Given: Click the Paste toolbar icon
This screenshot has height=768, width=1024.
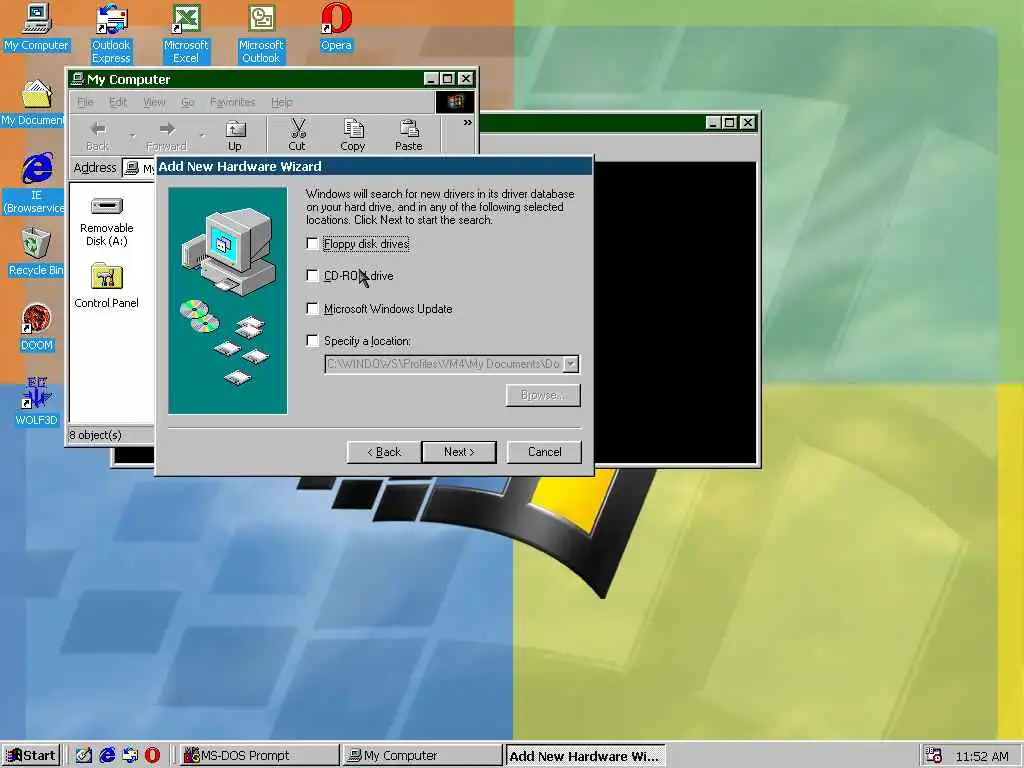Looking at the screenshot, I should point(409,136).
